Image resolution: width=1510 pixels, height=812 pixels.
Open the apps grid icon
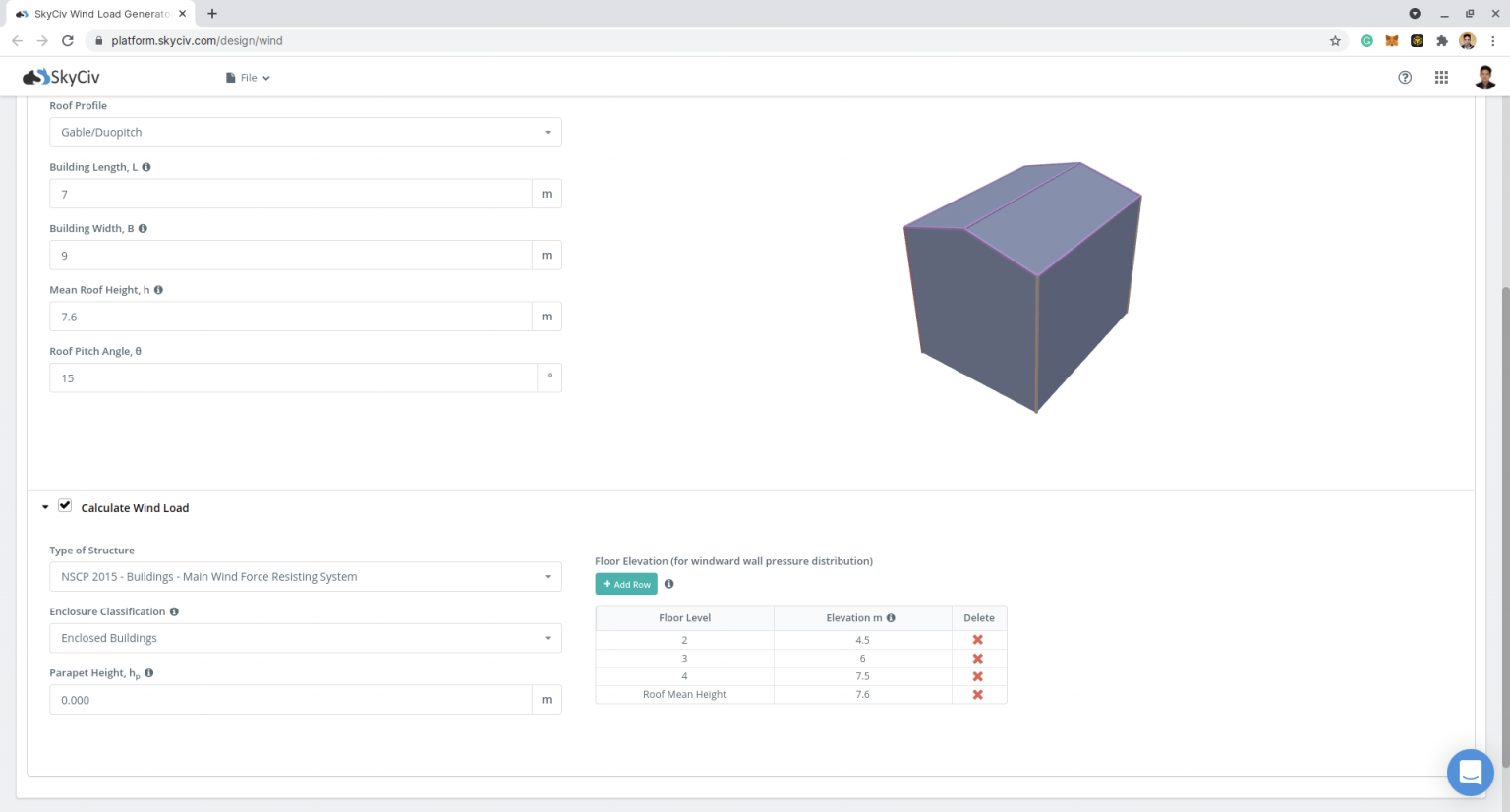click(1441, 78)
